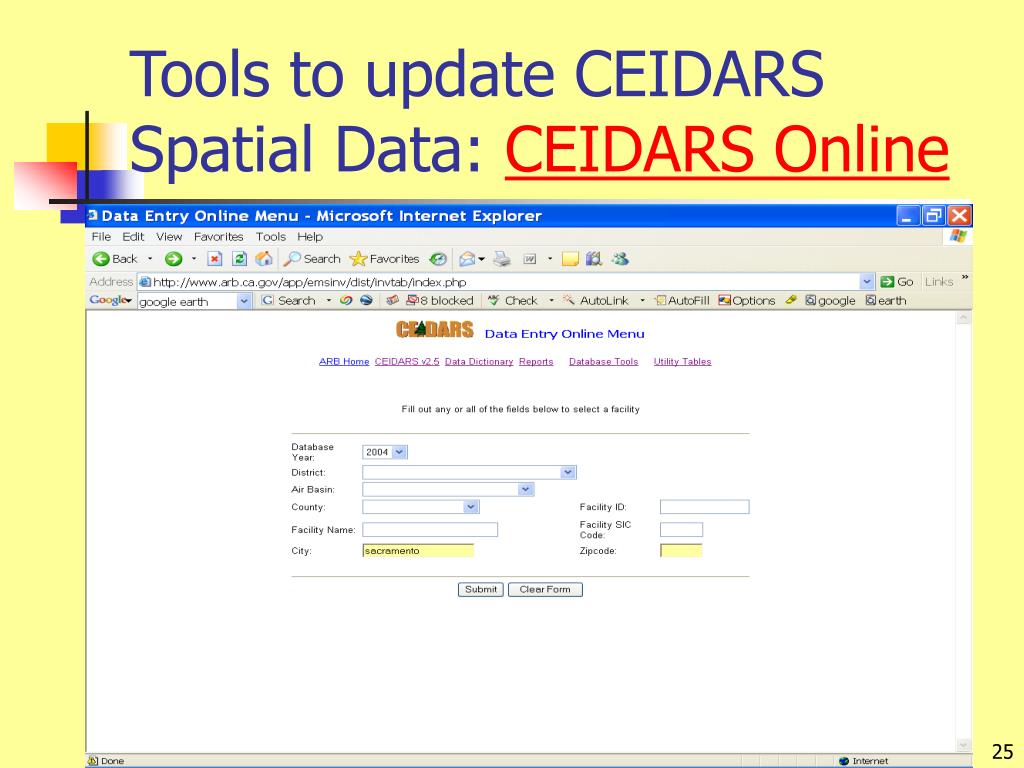Click the Facility SIC Code field
1024x768 pixels.
coord(681,530)
